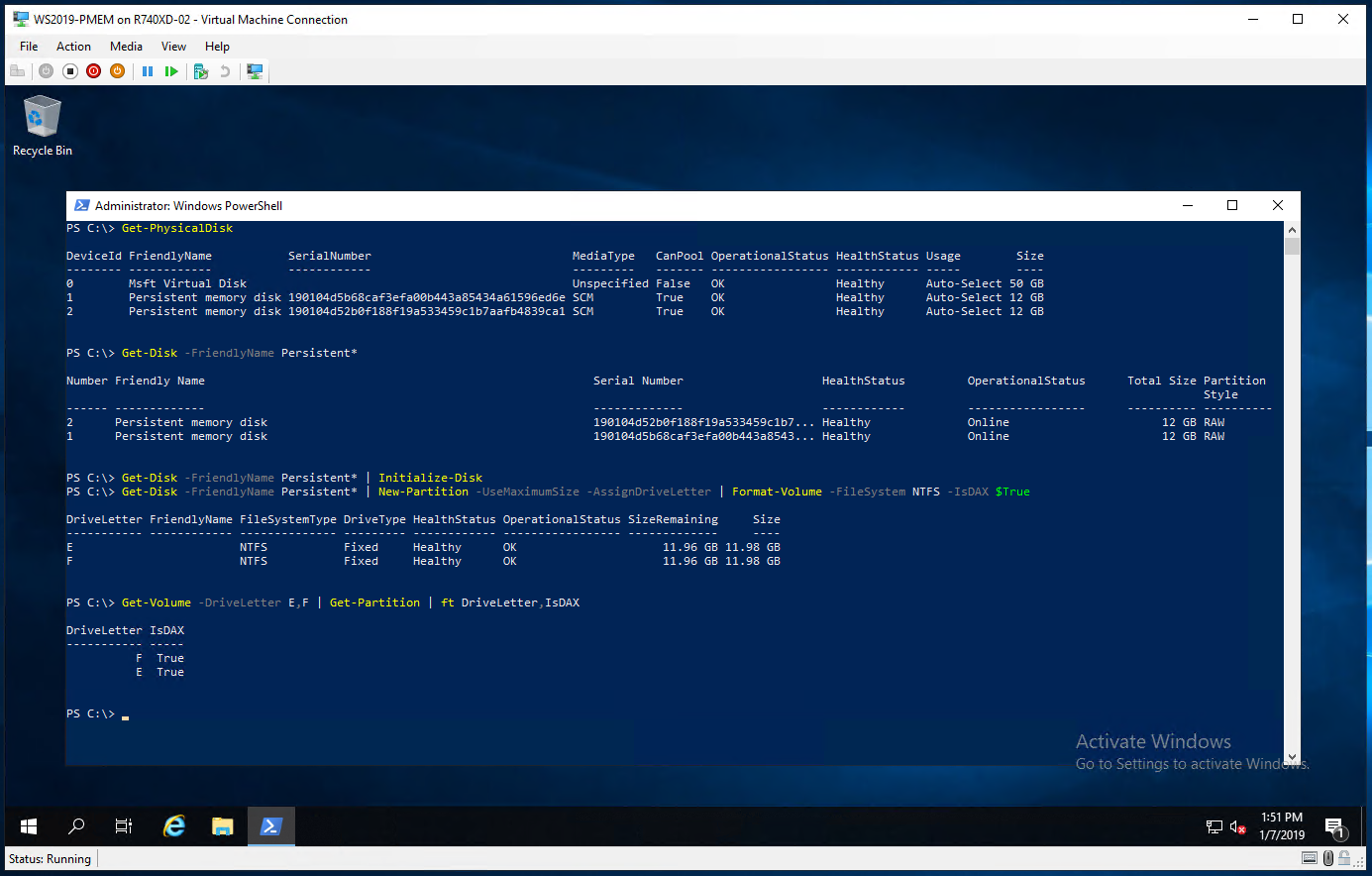Open Internet Explorer from the taskbar

(174, 826)
